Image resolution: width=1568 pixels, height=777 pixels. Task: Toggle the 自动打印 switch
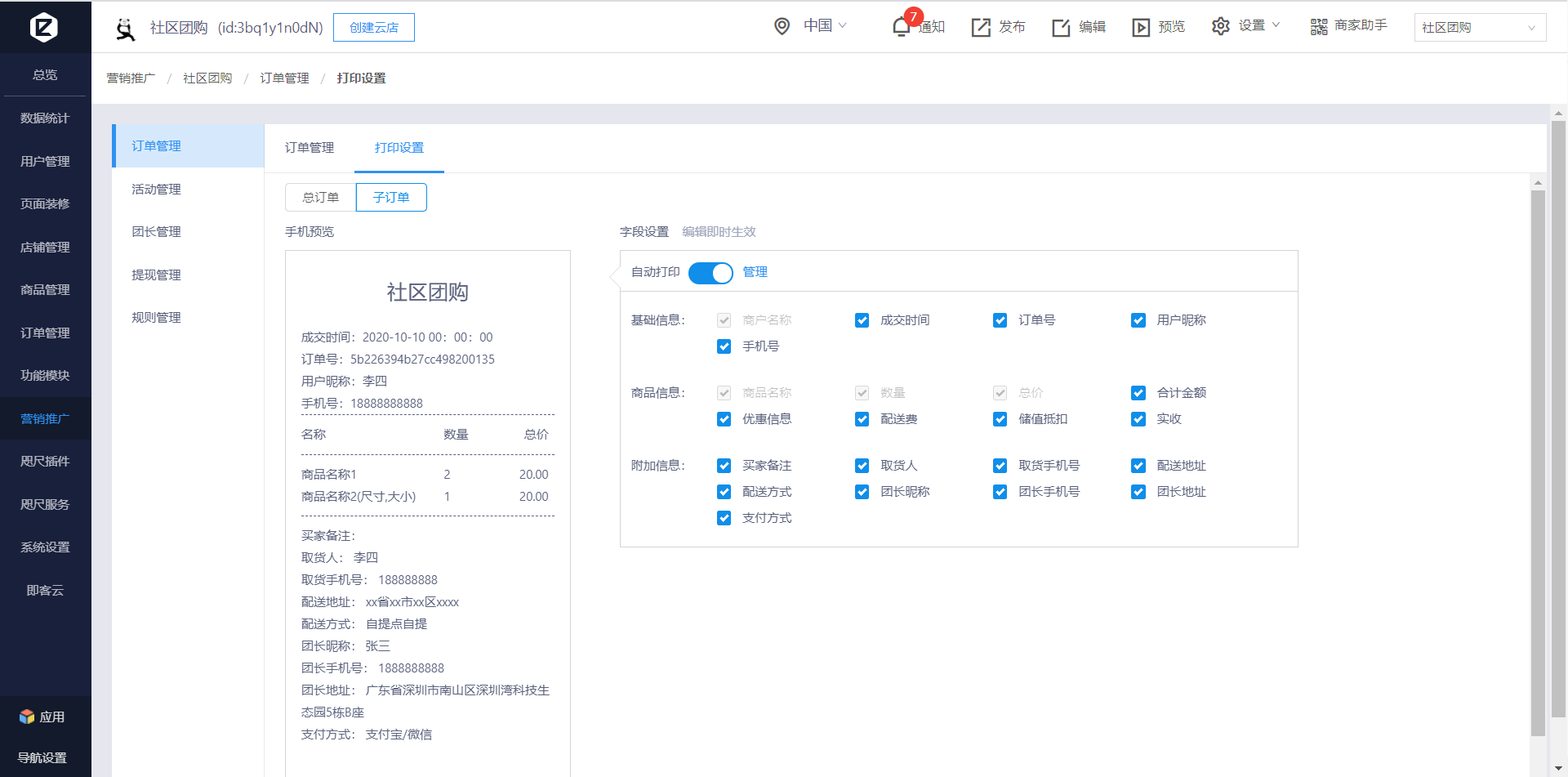coord(710,272)
